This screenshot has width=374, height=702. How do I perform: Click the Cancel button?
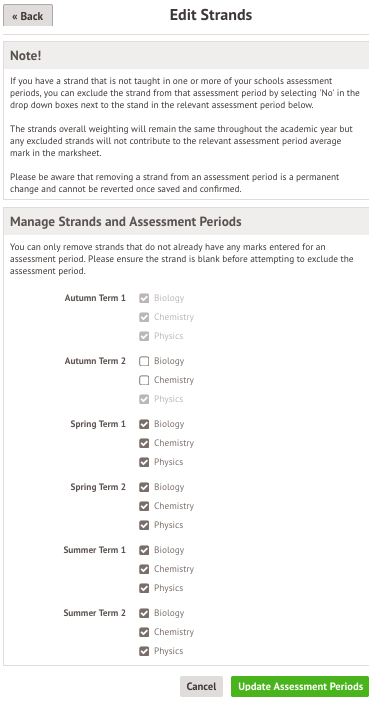pyautogui.click(x=201, y=686)
